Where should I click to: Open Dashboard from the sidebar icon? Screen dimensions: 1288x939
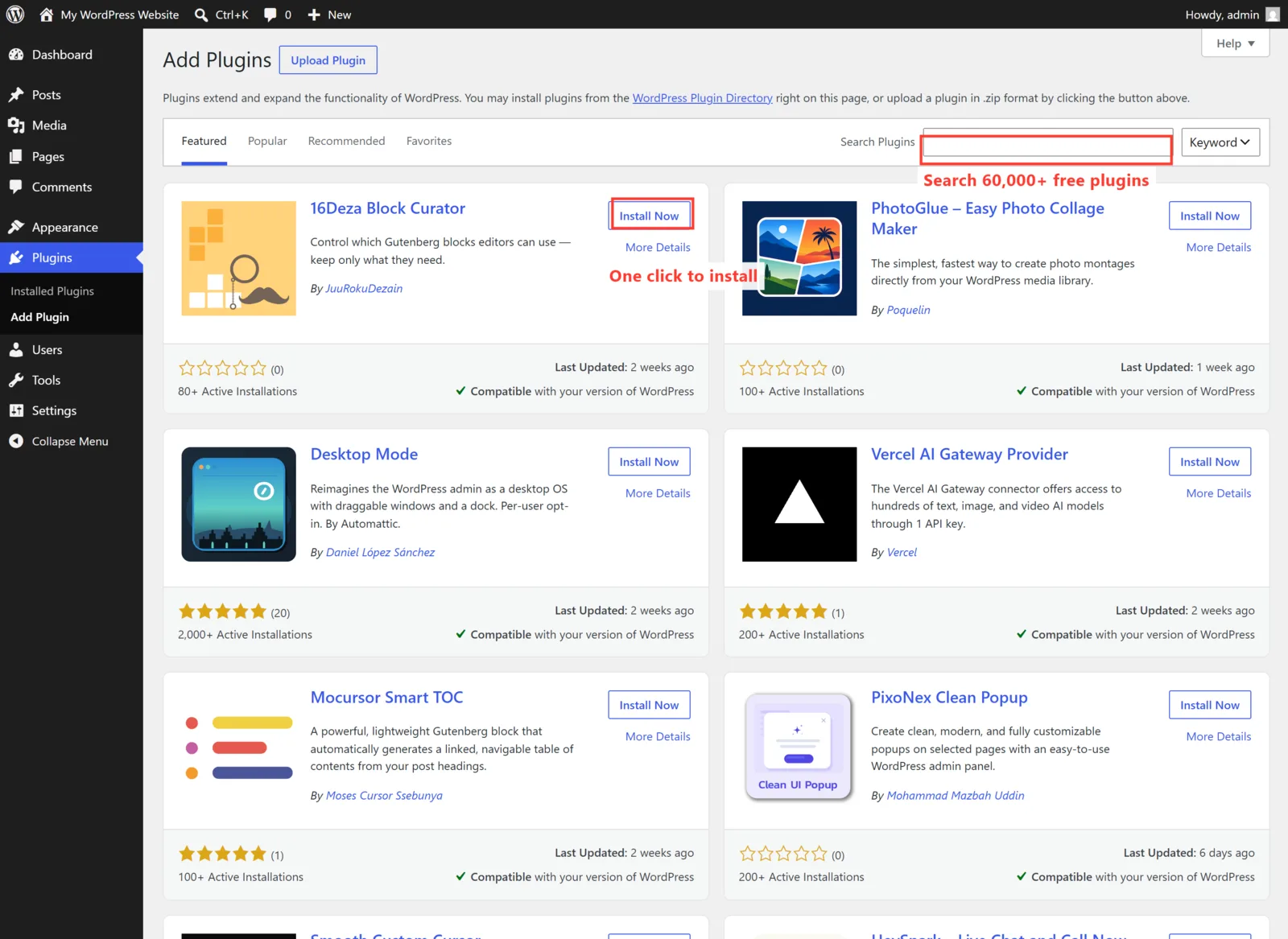(16, 55)
